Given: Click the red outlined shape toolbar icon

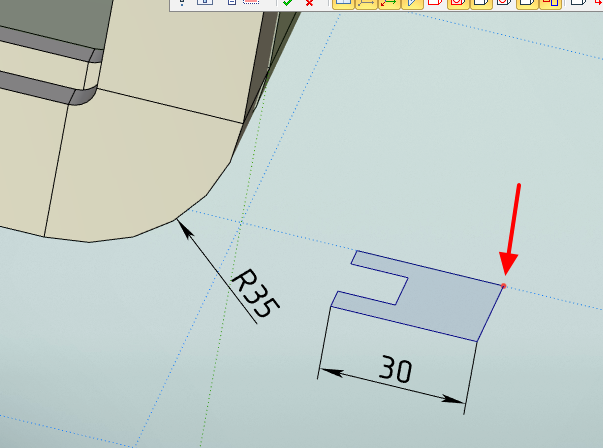Looking at the screenshot, I should 434,3.
